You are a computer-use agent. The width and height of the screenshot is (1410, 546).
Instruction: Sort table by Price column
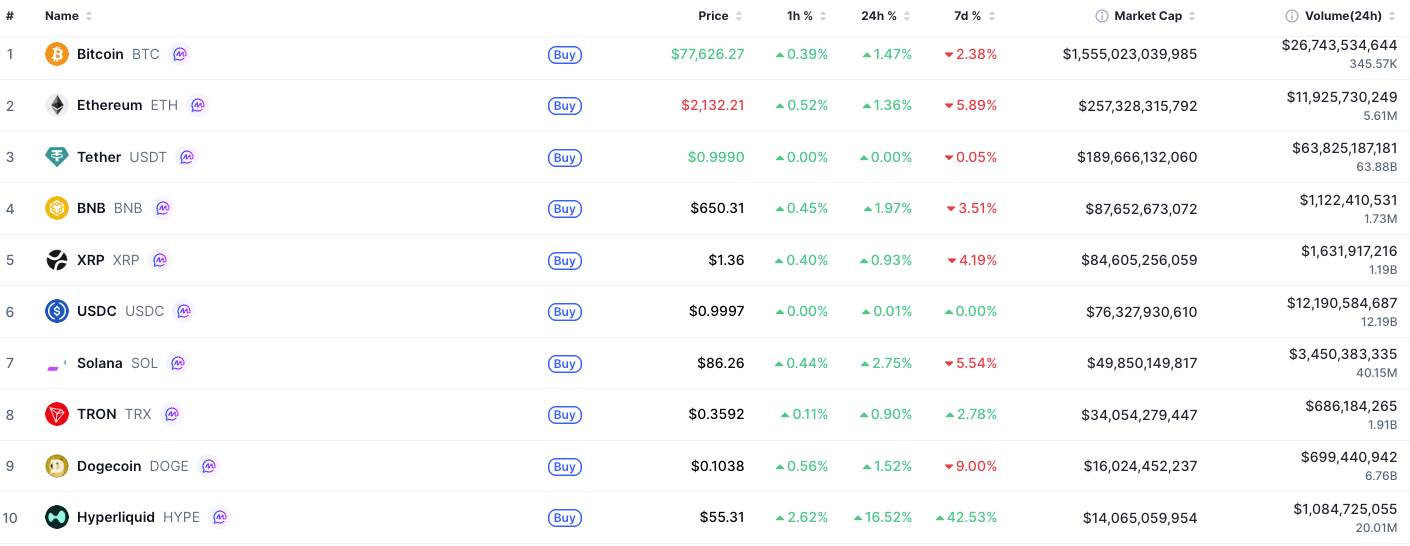pyautogui.click(x=720, y=16)
